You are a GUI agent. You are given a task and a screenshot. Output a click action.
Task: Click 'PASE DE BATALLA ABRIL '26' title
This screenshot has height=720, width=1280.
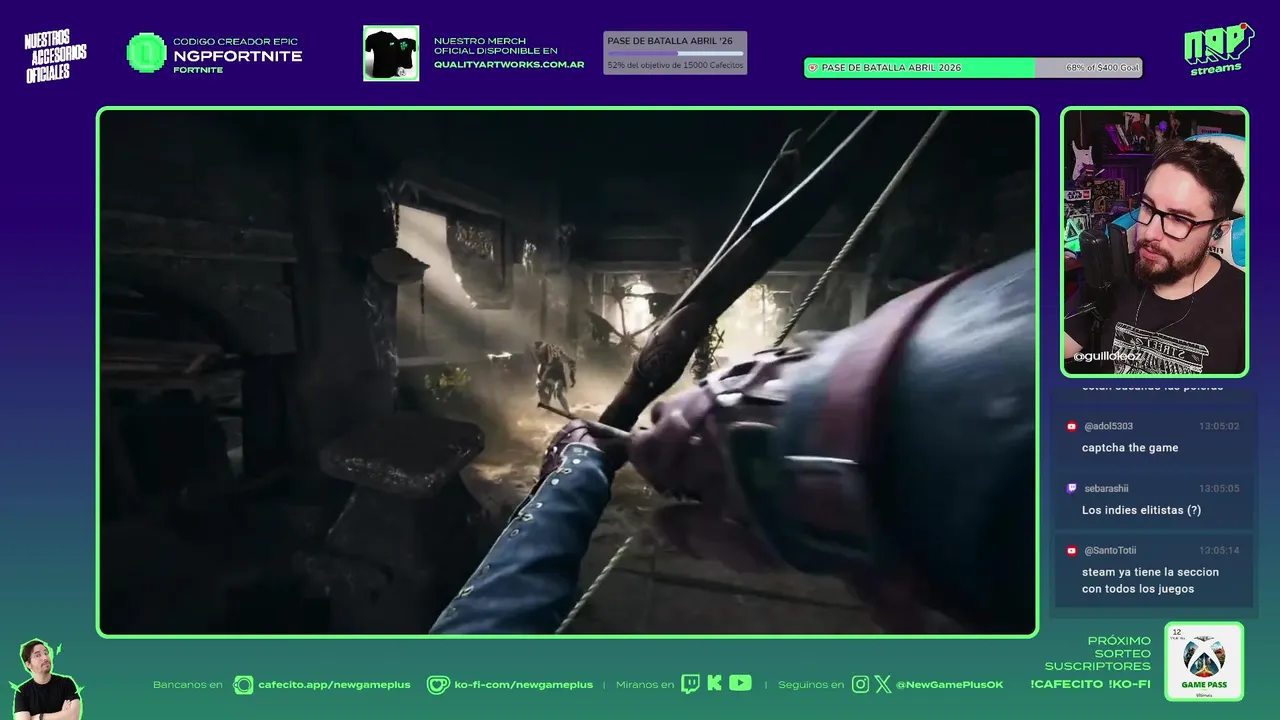(x=670, y=41)
